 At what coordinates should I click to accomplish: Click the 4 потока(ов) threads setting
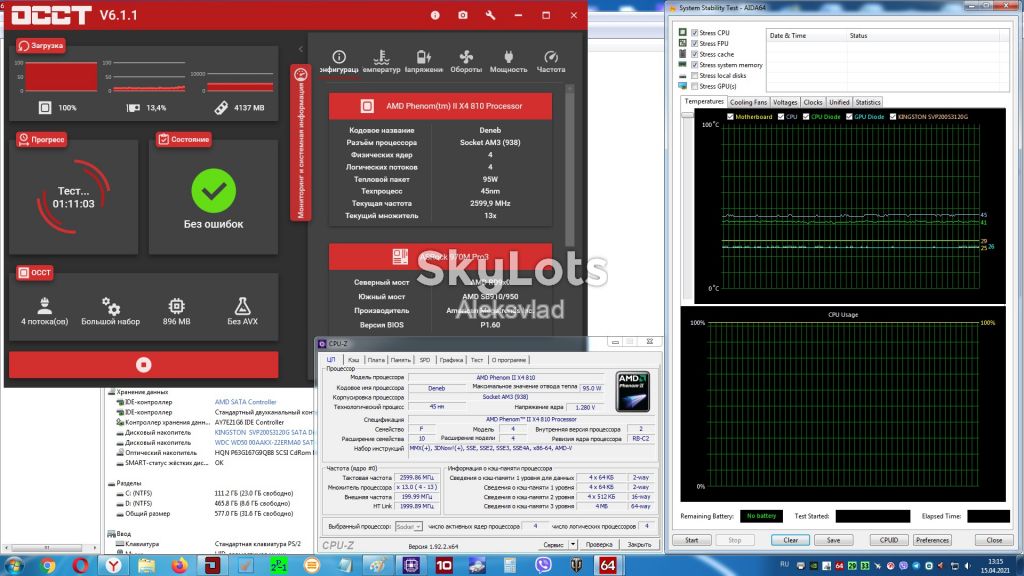pos(44,311)
